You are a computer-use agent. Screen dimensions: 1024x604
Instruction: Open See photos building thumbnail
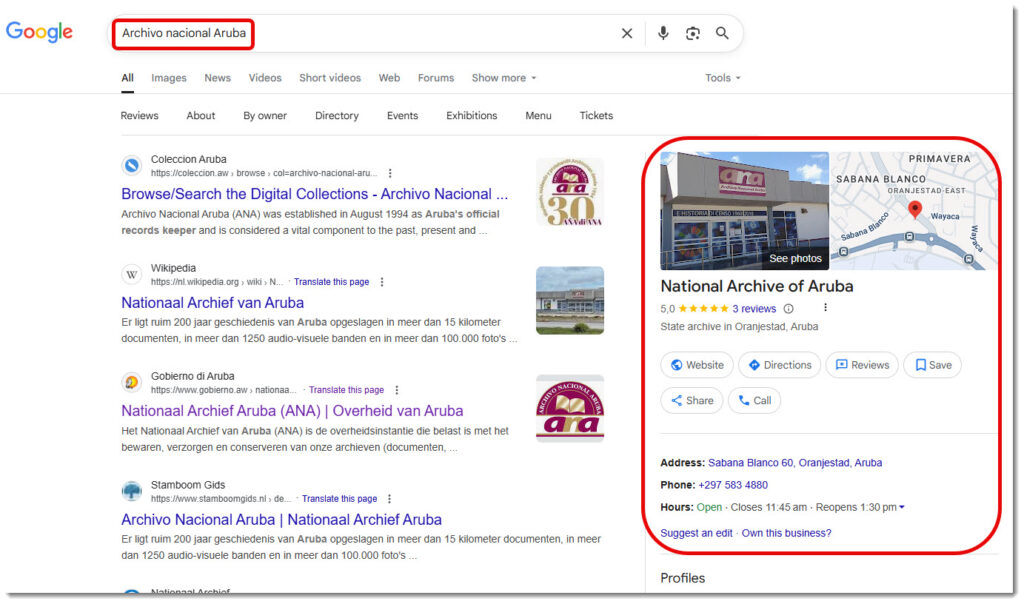coord(744,211)
